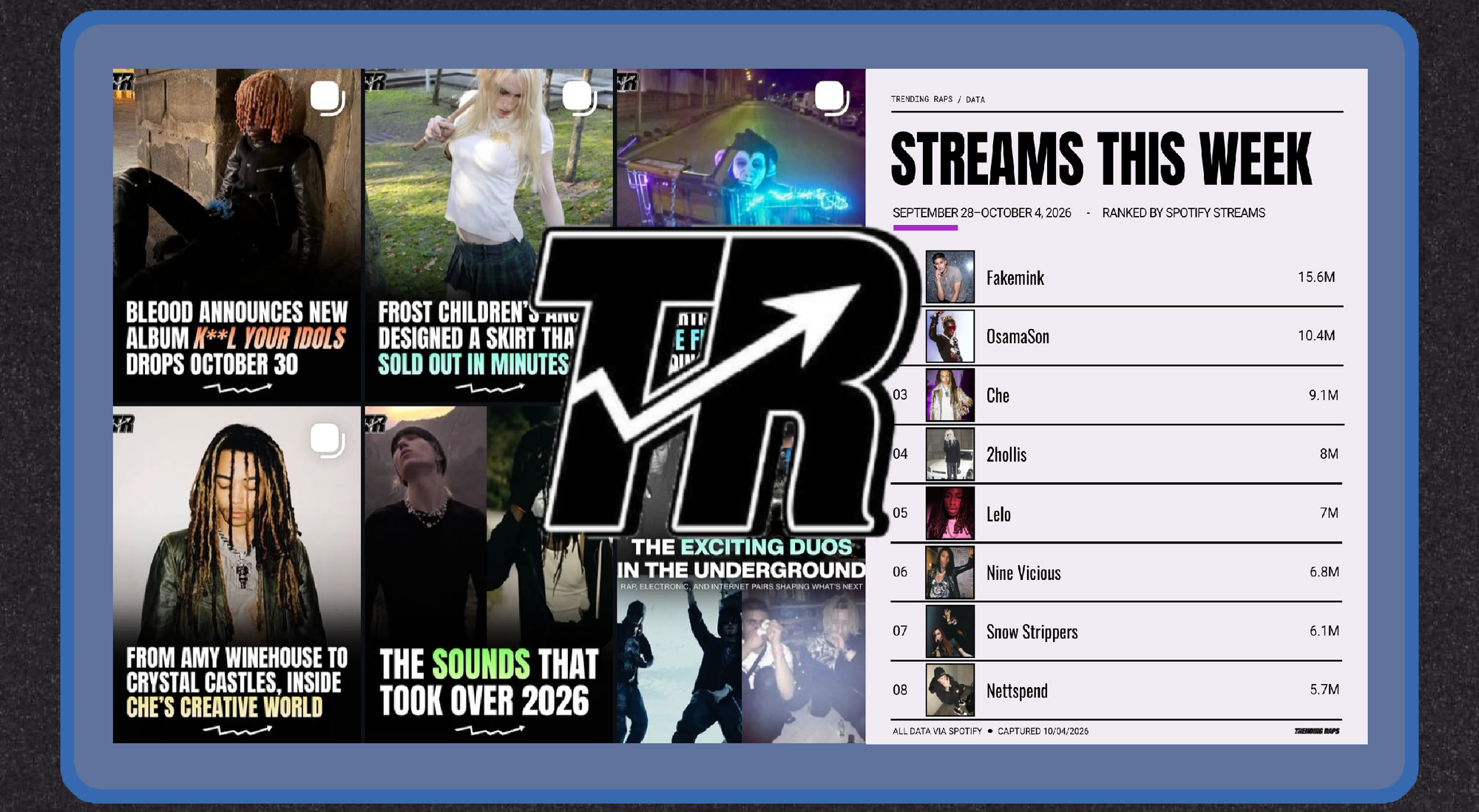Select the artist name Nine Vicious

pos(1023,573)
